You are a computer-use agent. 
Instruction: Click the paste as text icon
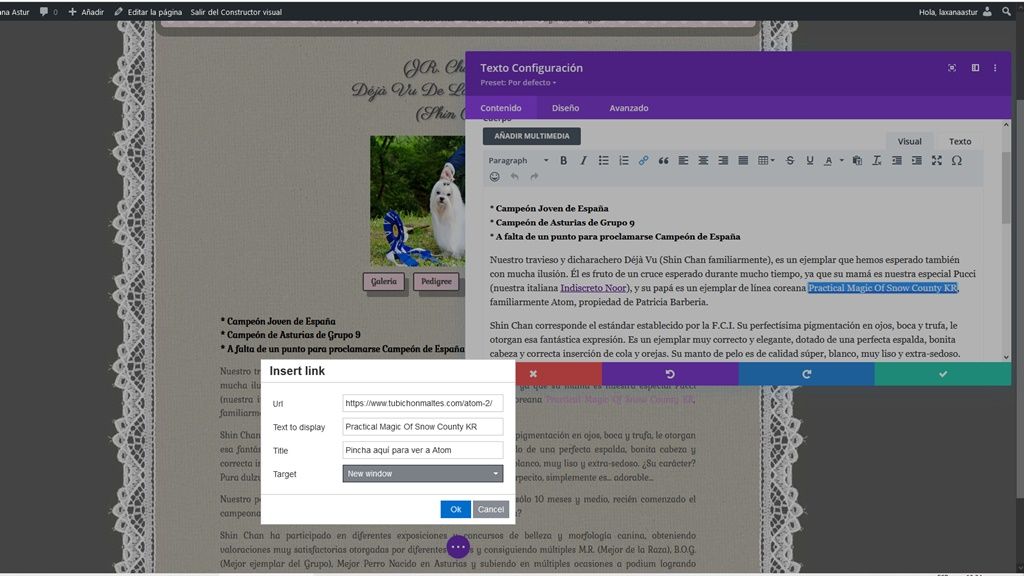(x=857, y=161)
